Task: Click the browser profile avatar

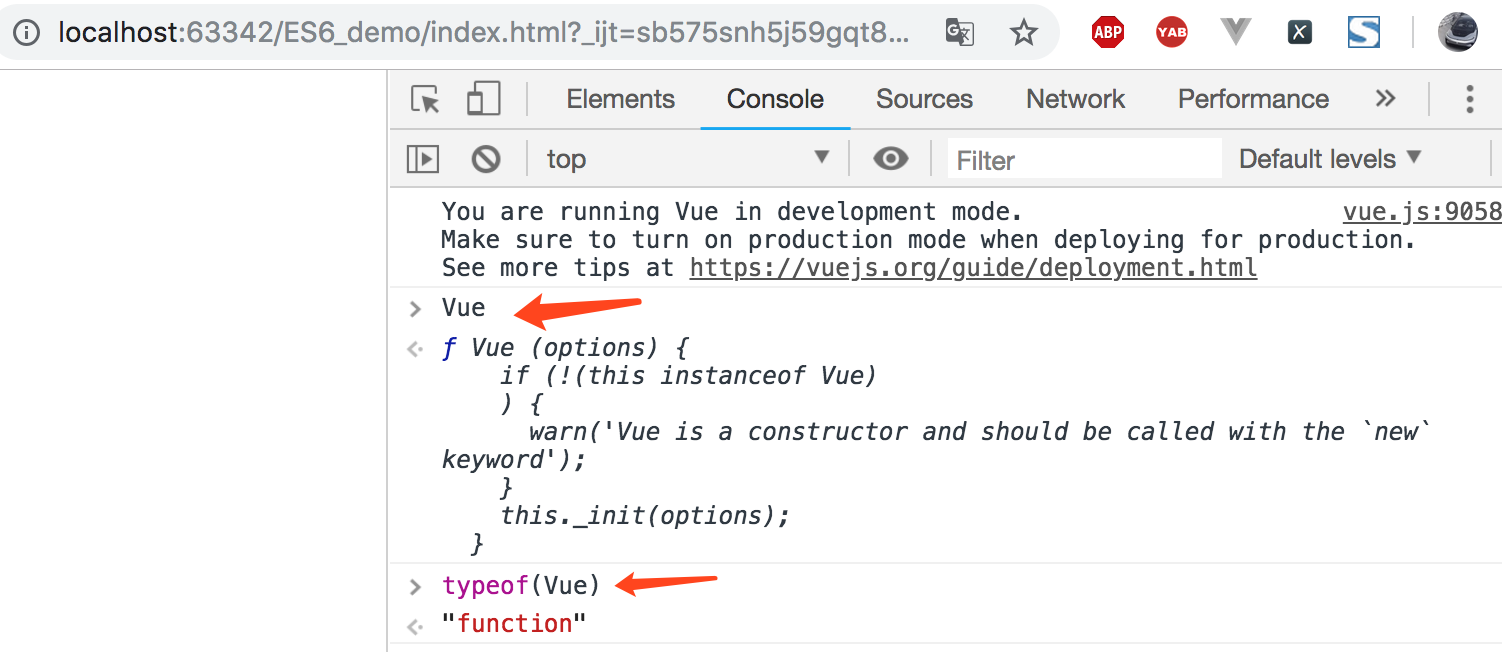Action: (1457, 33)
